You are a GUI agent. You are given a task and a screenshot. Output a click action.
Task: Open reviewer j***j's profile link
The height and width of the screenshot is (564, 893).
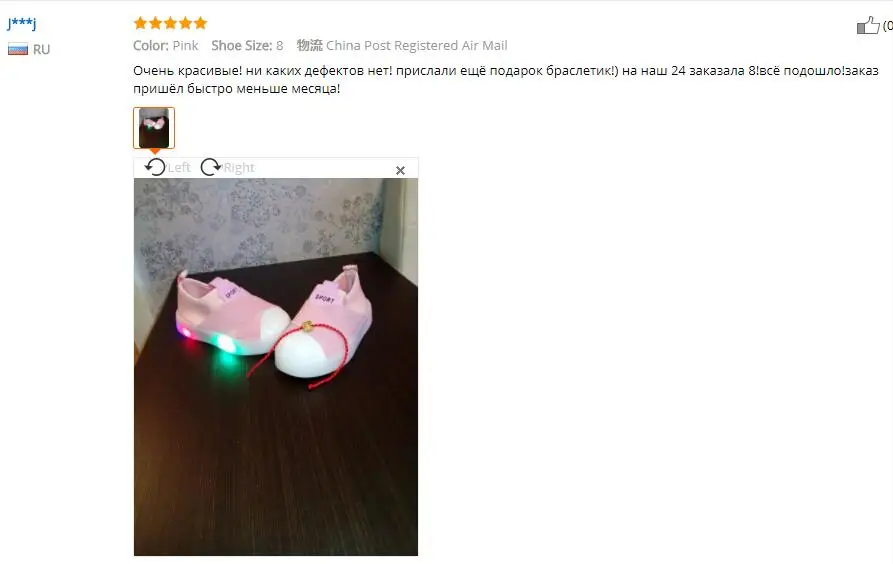pyautogui.click(x=22, y=23)
